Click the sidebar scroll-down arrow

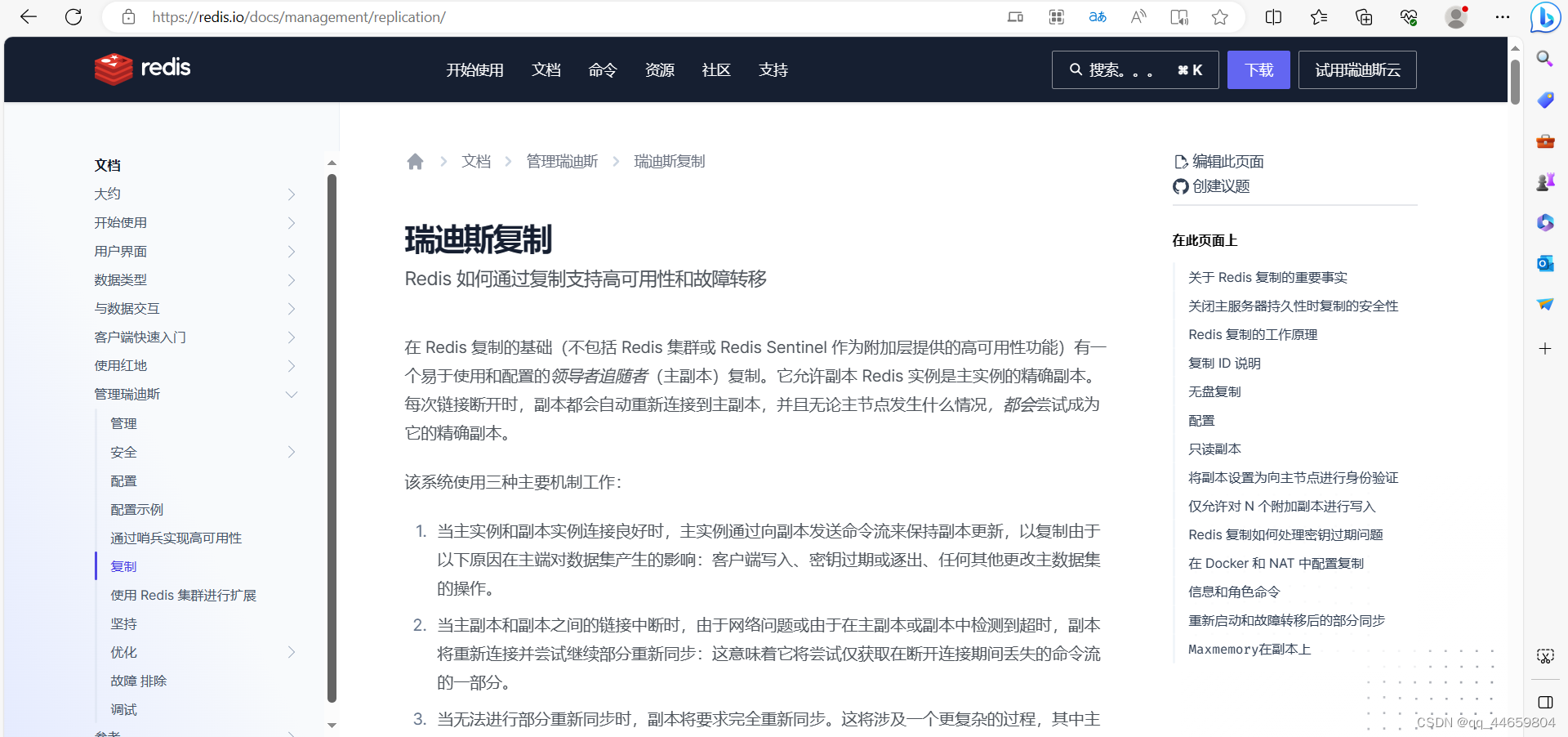click(332, 725)
